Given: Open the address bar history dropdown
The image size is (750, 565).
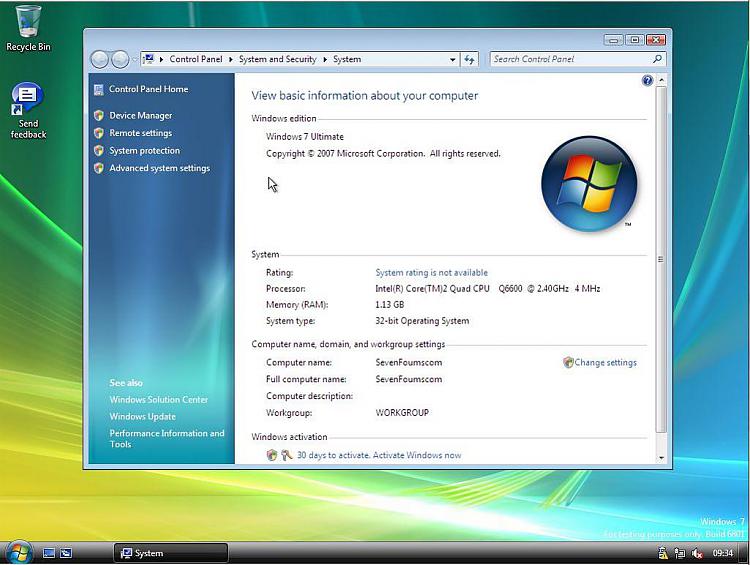Looking at the screenshot, I should [x=452, y=60].
